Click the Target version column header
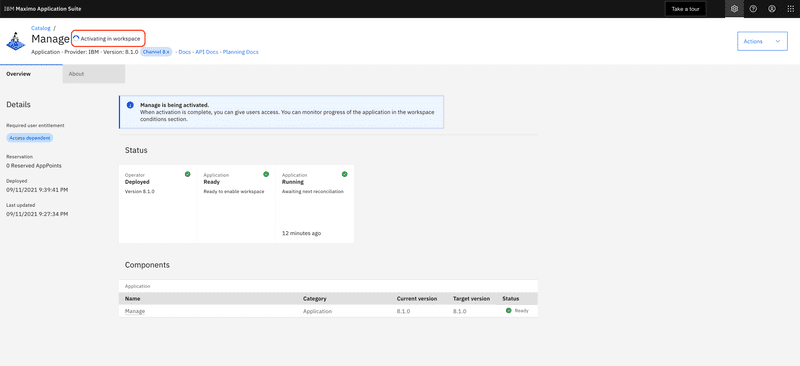The image size is (800, 366). tap(471, 299)
